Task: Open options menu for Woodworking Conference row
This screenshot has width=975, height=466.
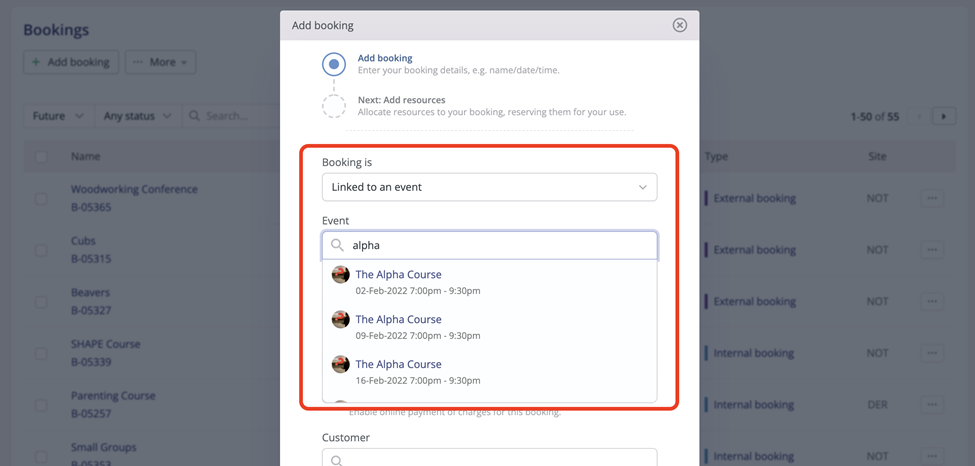Action: [932, 198]
